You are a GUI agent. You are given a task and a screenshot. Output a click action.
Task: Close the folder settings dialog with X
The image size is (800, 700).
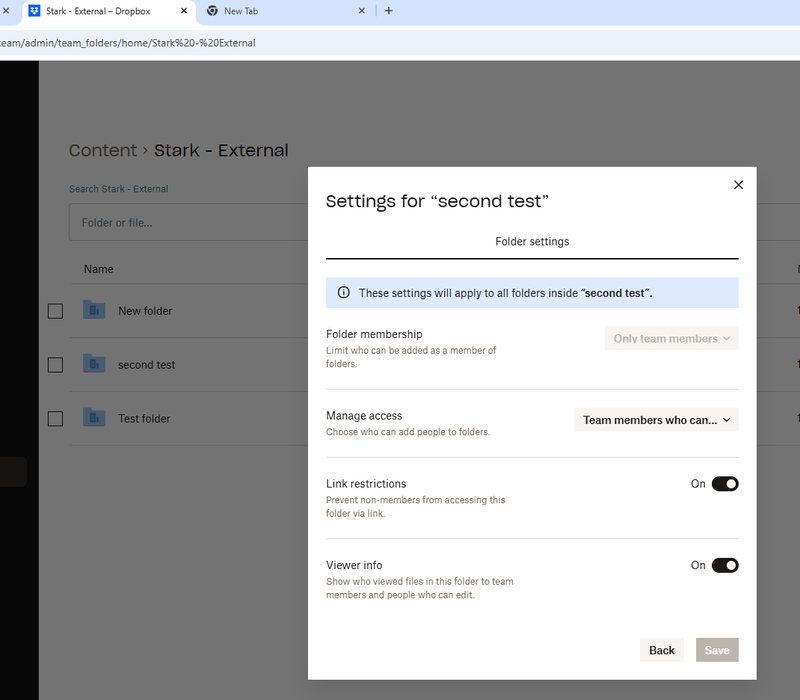tap(738, 185)
